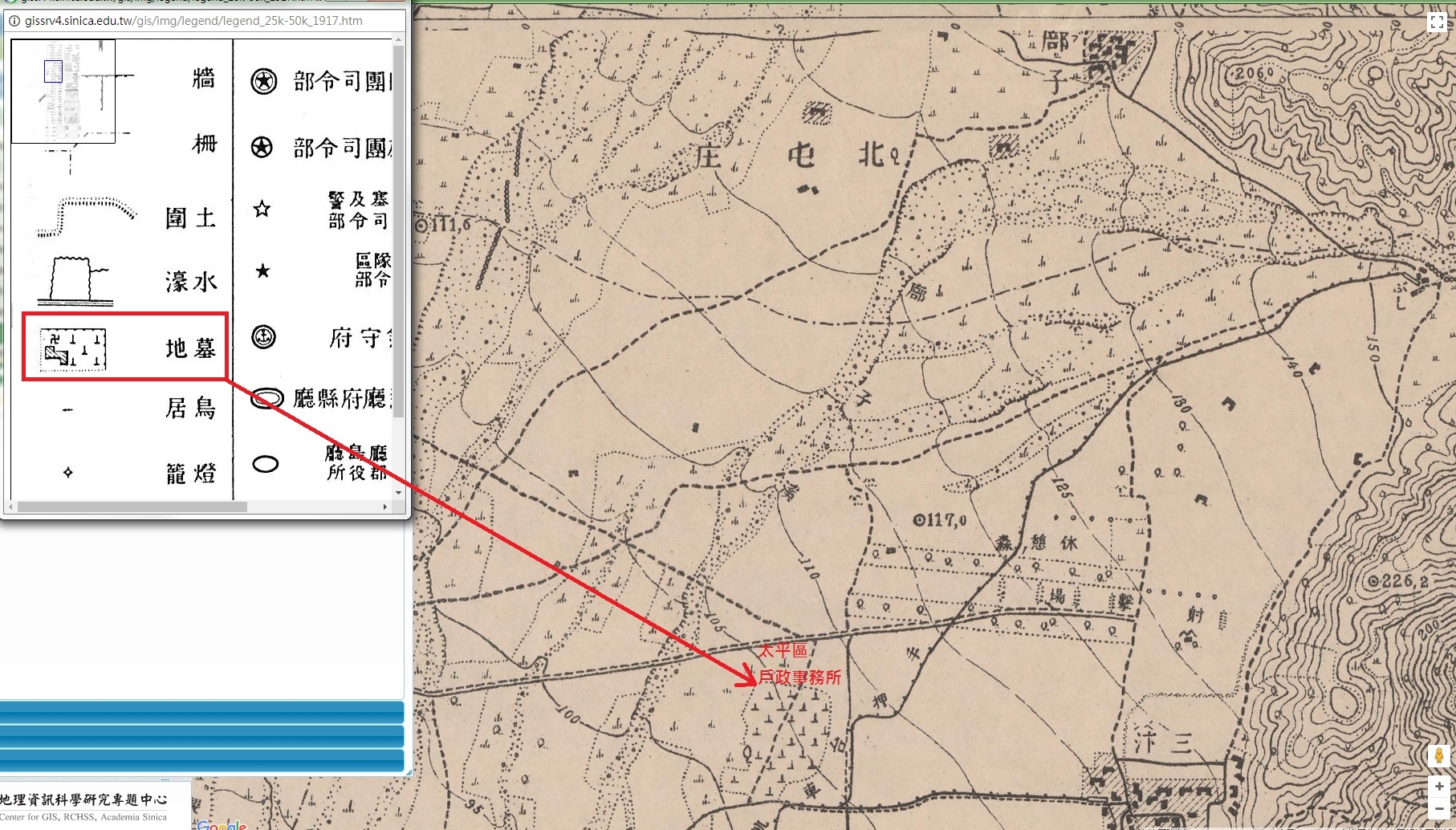1456x830 pixels.
Task: Click the 水濠 moat symbol in legend
Action: click(74, 281)
